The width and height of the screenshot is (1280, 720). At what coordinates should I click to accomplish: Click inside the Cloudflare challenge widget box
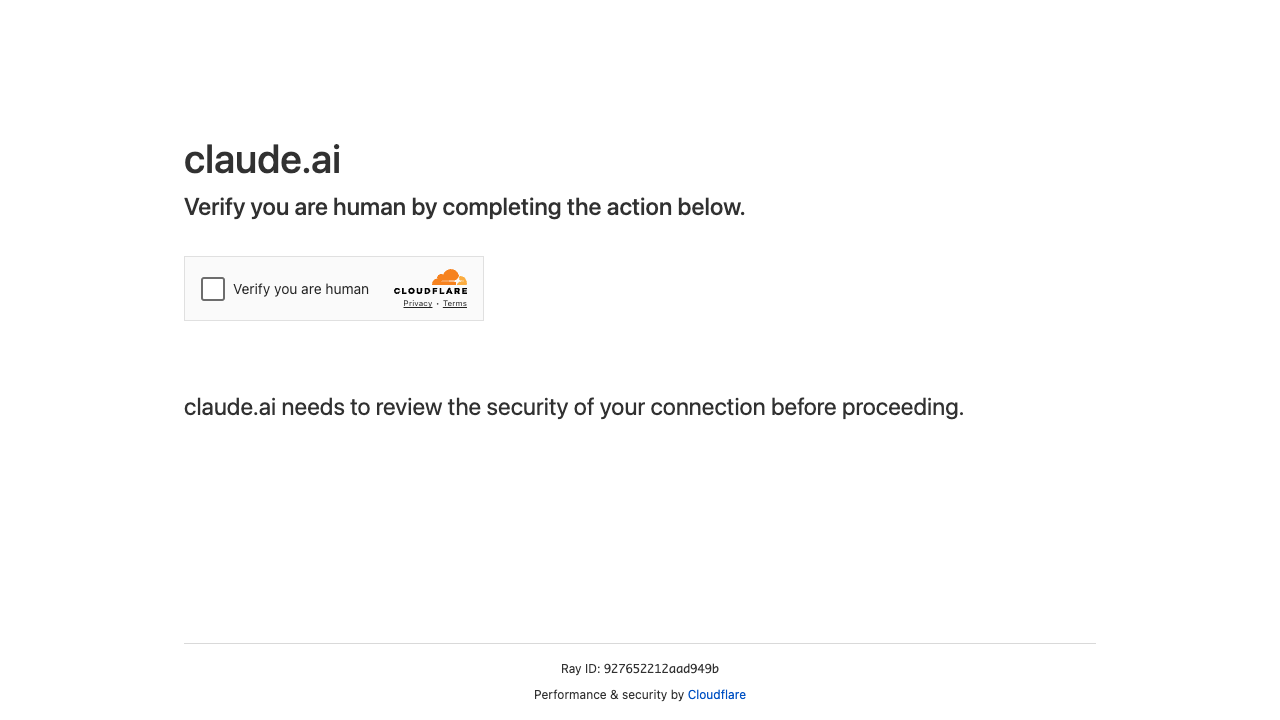click(x=334, y=288)
